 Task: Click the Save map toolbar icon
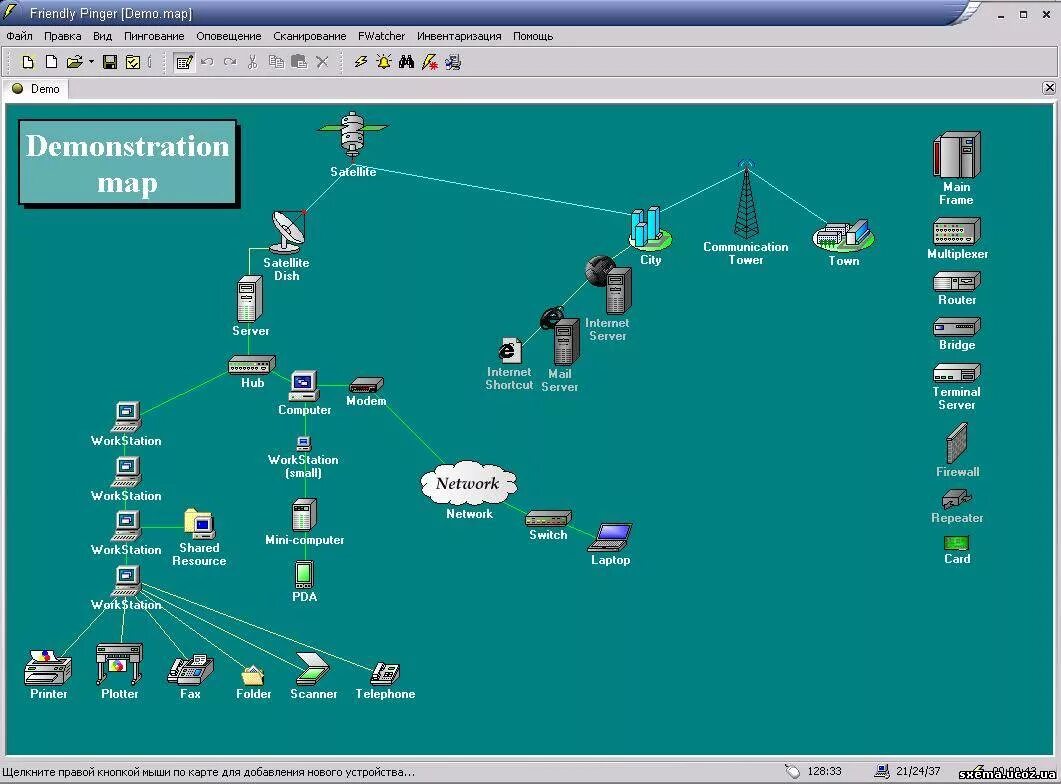(110, 62)
